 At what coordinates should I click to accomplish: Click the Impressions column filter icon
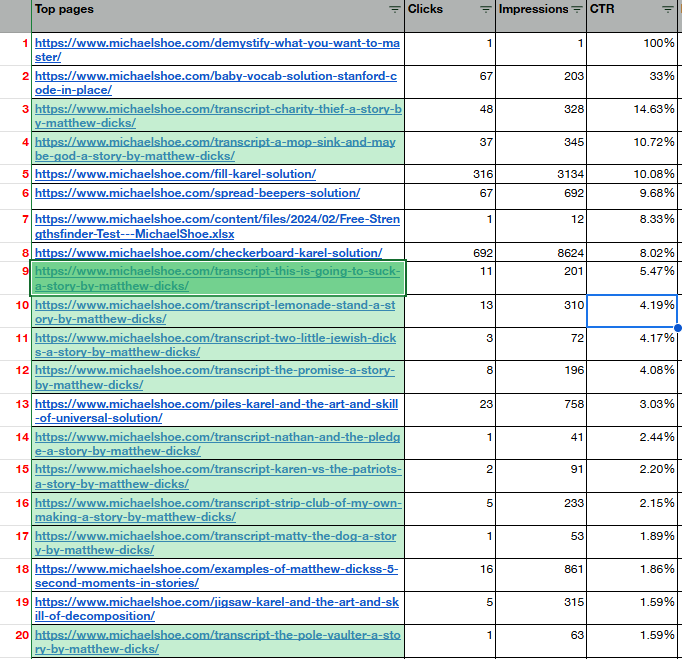(577, 9)
